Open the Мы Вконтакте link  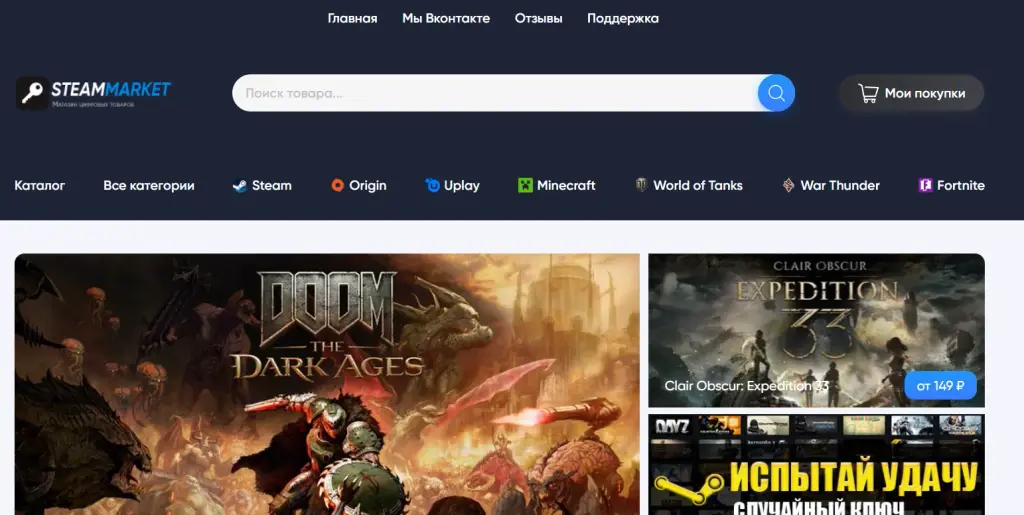pyautogui.click(x=446, y=18)
